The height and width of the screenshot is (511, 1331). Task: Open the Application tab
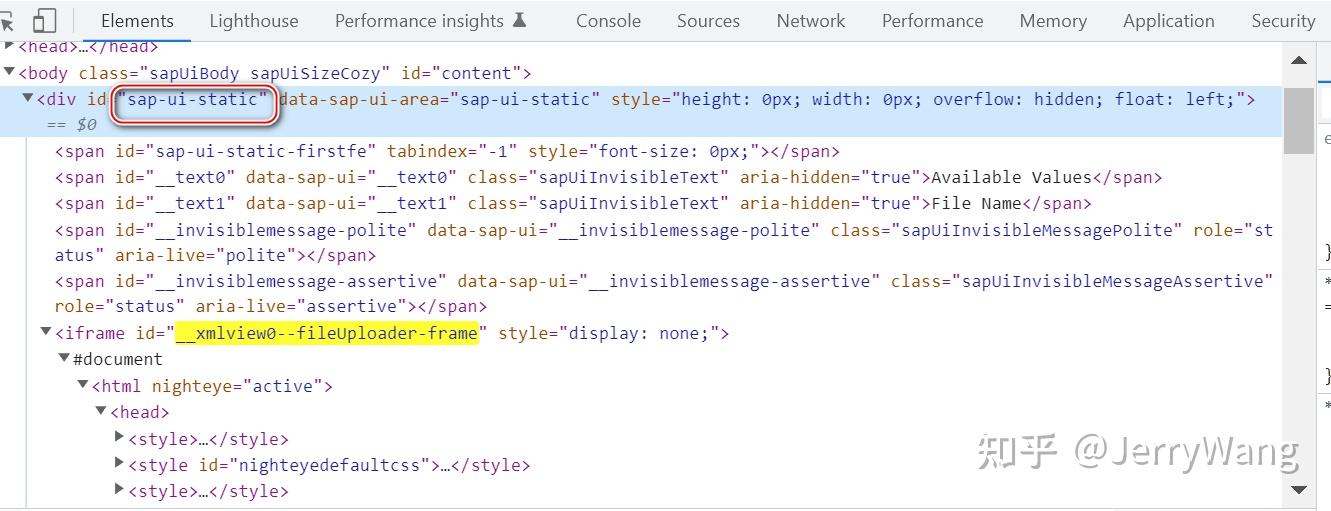pos(1169,20)
